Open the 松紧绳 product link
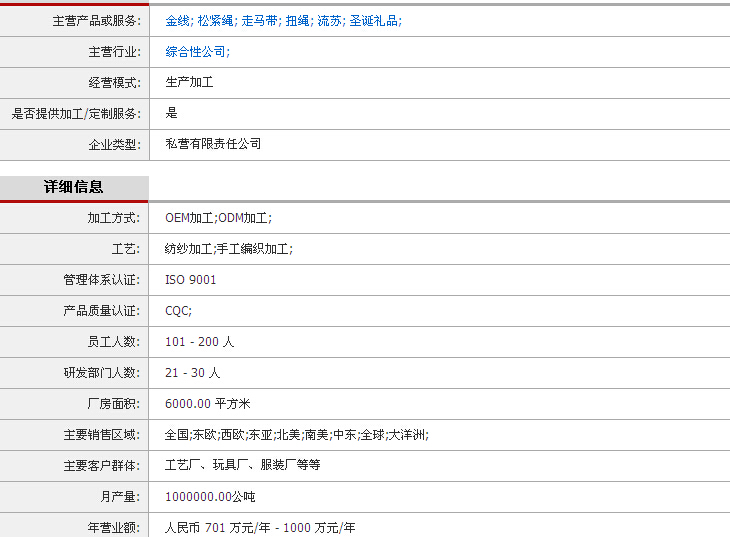The width and height of the screenshot is (730, 537). click(215, 20)
